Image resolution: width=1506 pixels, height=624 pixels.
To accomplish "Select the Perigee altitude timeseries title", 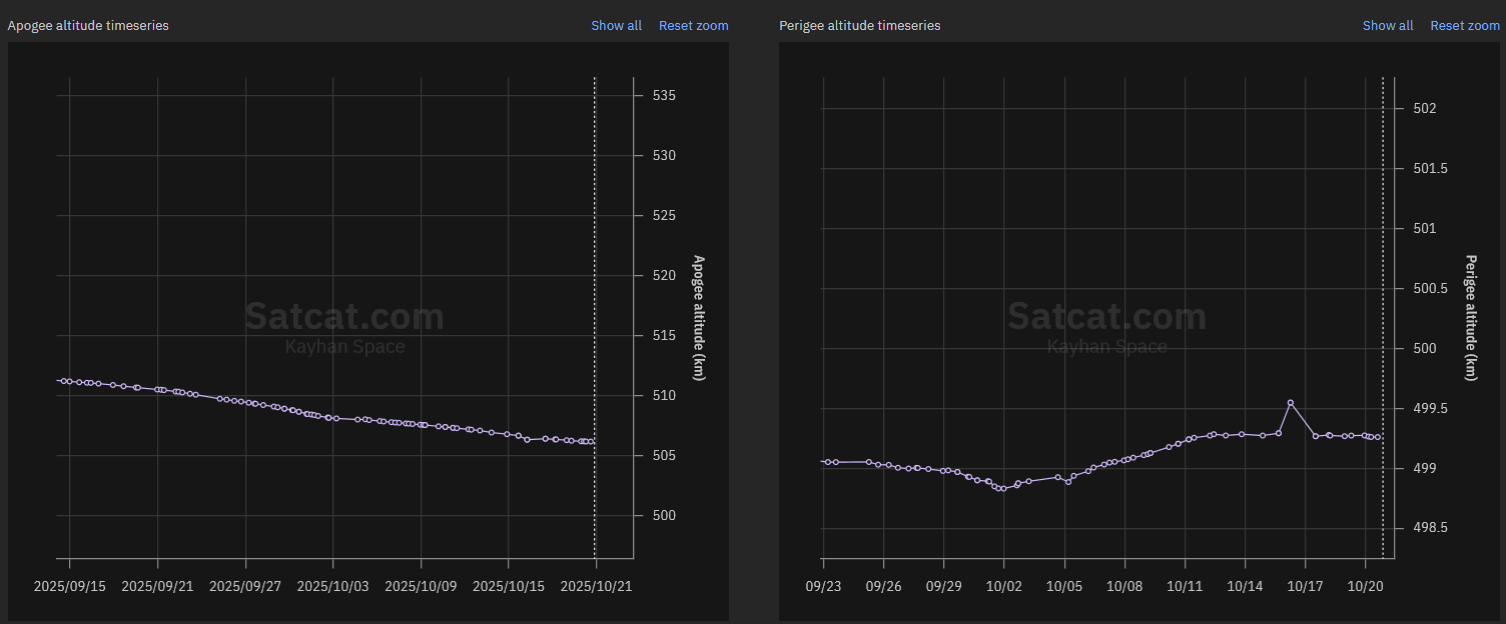I will pos(860,25).
